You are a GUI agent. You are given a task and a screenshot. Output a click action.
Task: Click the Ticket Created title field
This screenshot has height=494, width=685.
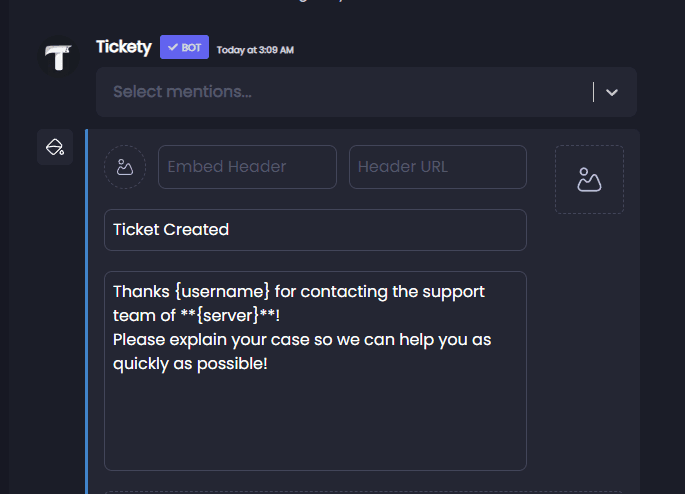(315, 230)
